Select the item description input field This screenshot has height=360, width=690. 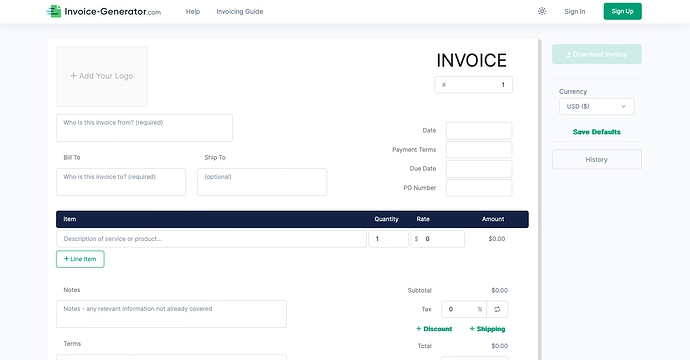click(211, 239)
